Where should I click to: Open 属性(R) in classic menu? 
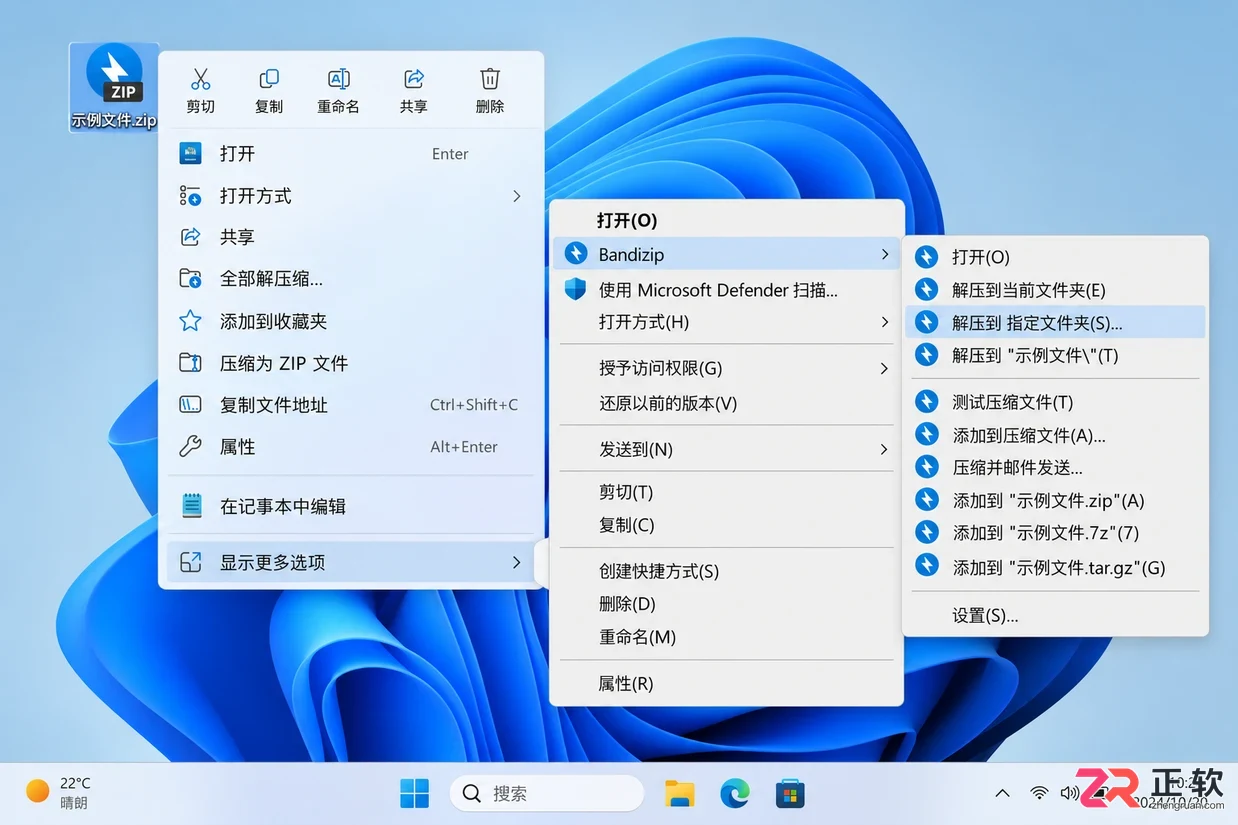click(727, 683)
